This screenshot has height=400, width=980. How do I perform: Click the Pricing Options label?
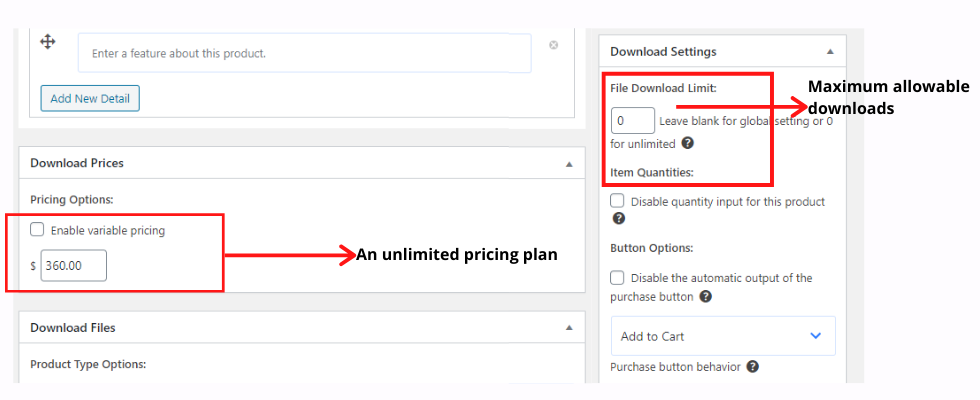[70, 199]
